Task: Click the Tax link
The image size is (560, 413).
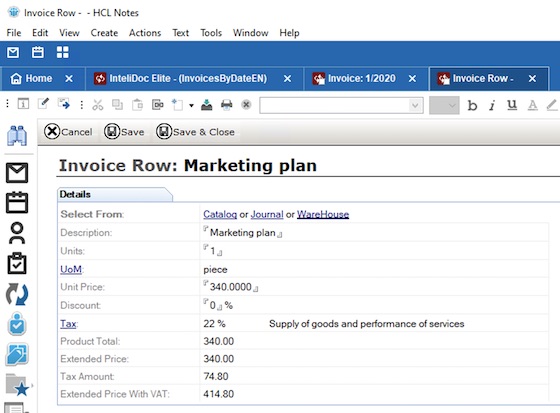Action: [x=68, y=324]
